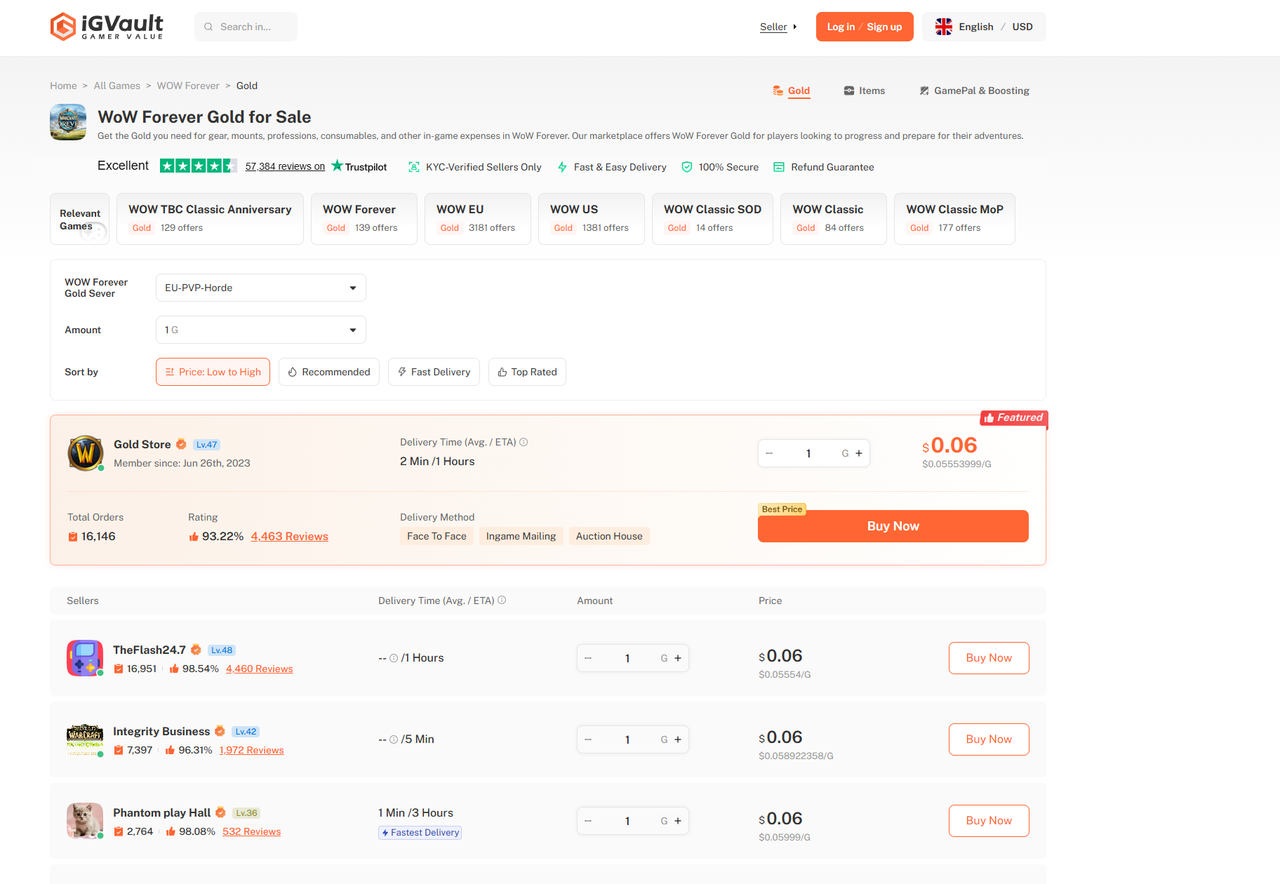The width and height of the screenshot is (1280, 884).
Task: Click the All Games breadcrumb link
Action: click(x=117, y=86)
